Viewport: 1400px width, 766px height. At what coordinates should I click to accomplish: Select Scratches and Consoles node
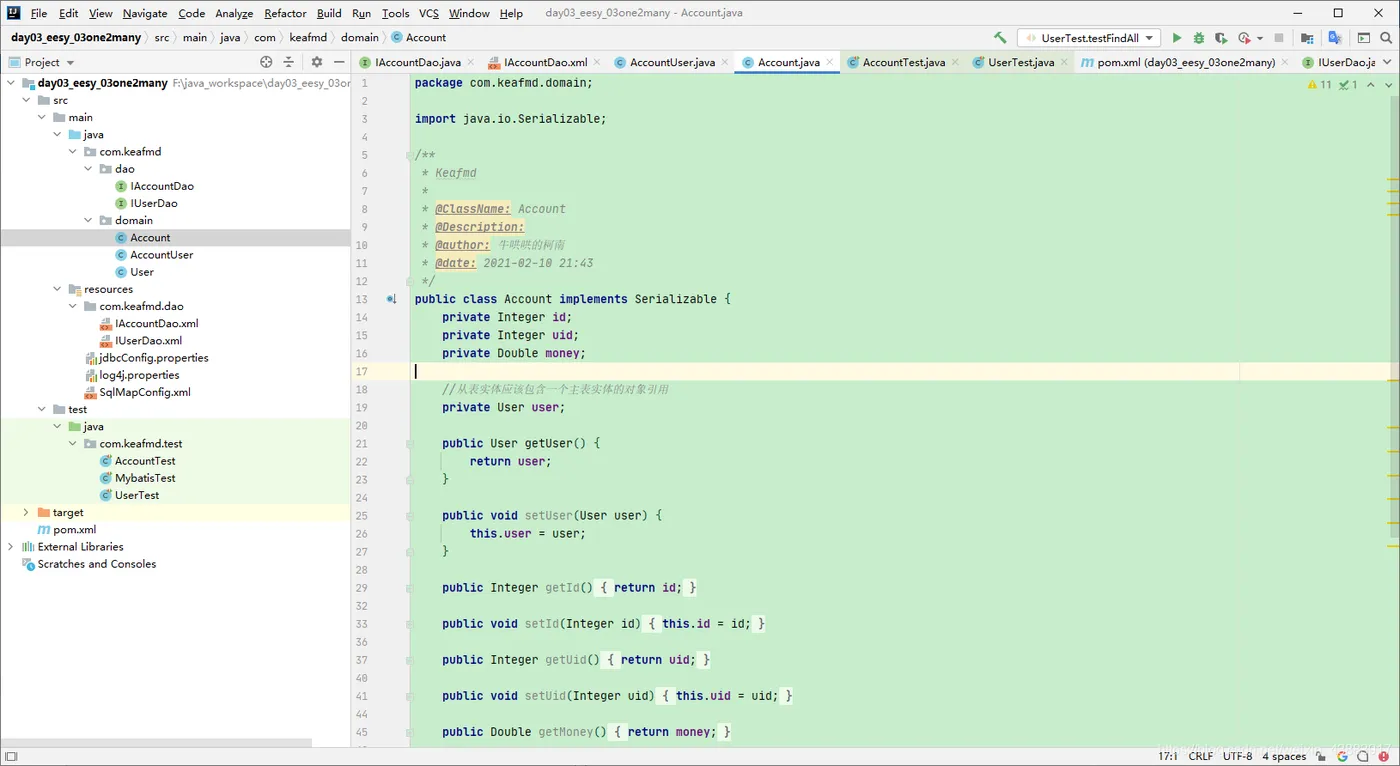pyautogui.click(x=96, y=564)
